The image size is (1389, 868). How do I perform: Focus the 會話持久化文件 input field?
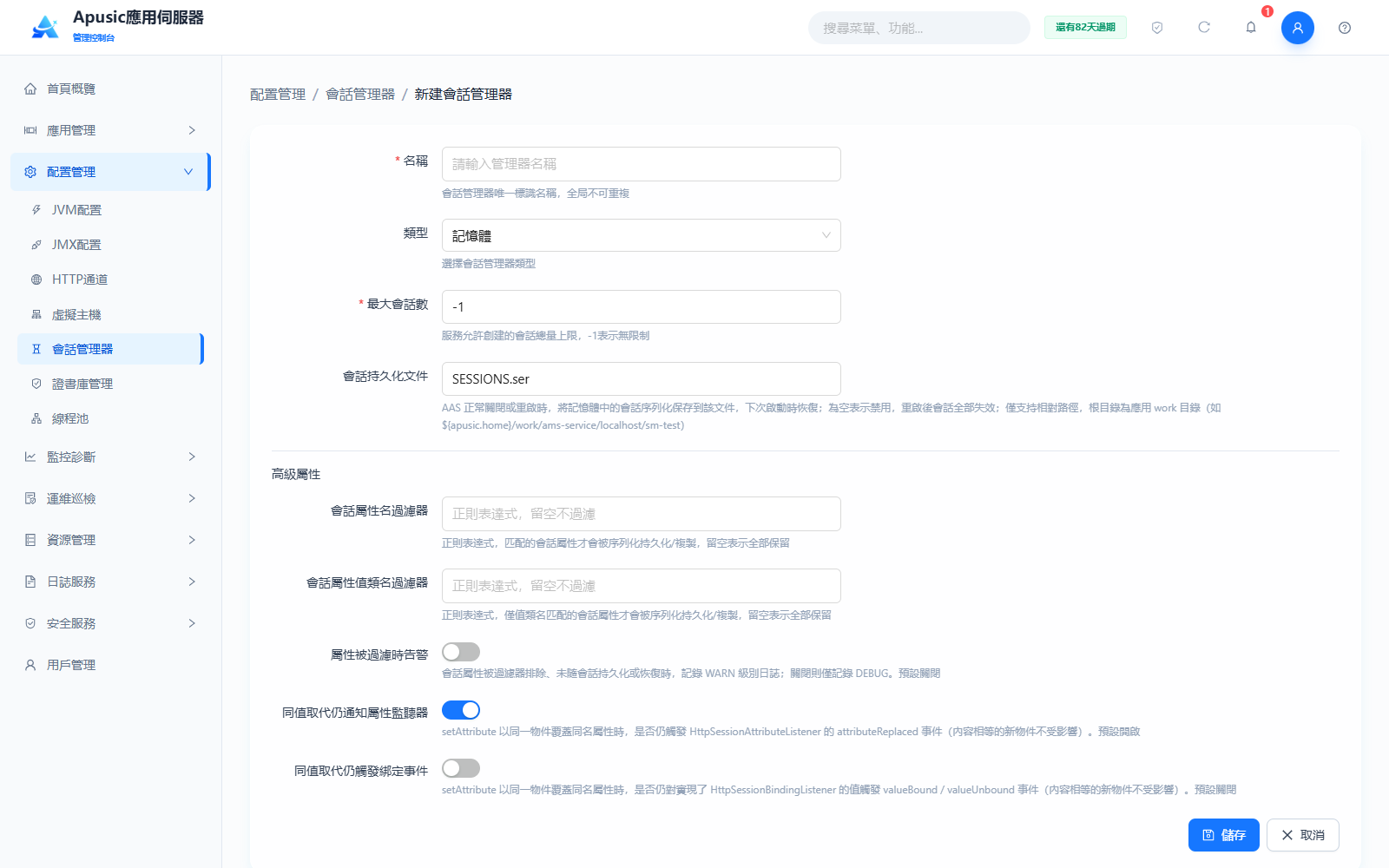click(642, 378)
